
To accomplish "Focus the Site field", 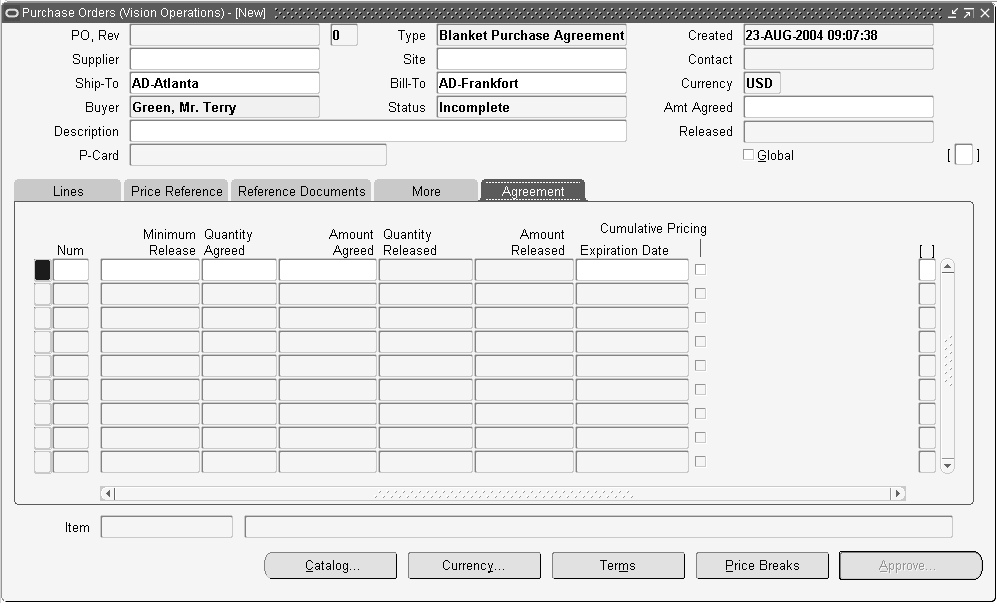I will pos(532,59).
